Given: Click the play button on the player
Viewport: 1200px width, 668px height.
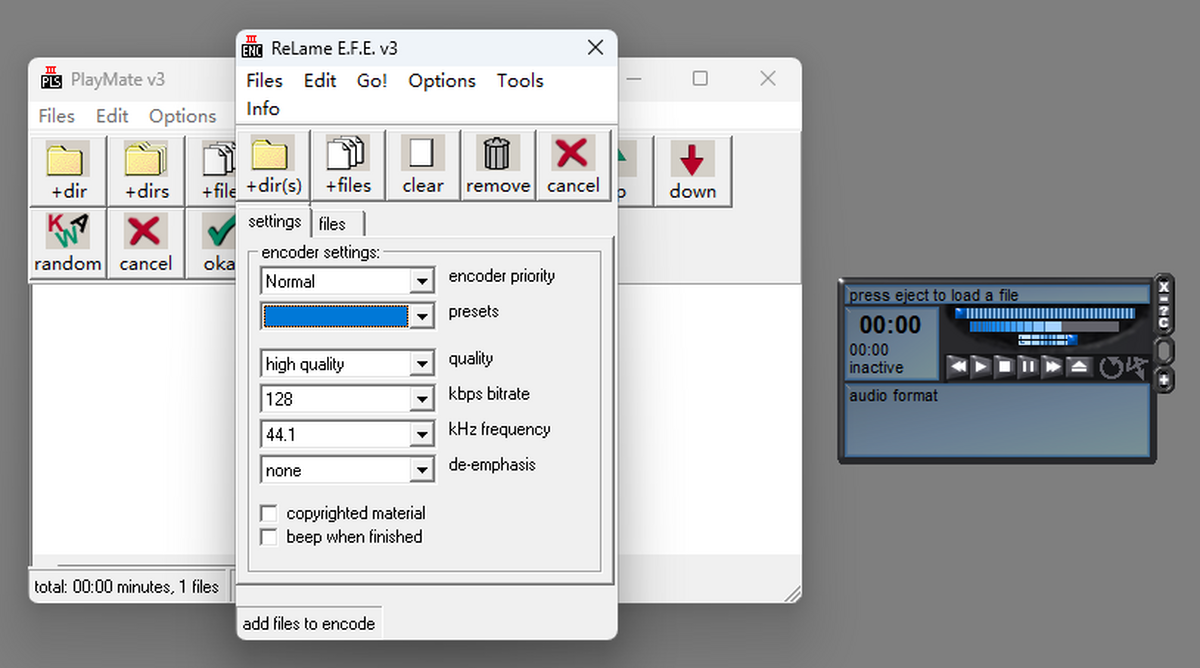Looking at the screenshot, I should (x=981, y=367).
